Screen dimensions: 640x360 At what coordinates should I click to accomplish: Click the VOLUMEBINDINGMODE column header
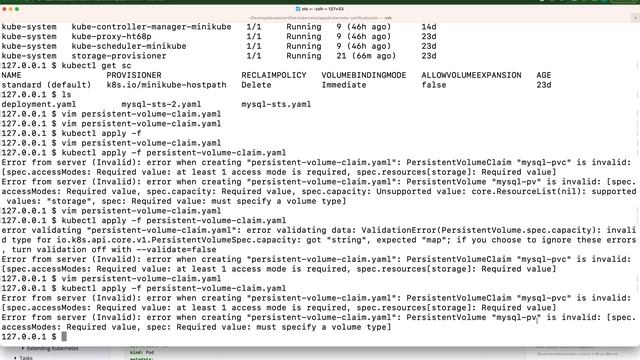pyautogui.click(x=364, y=76)
